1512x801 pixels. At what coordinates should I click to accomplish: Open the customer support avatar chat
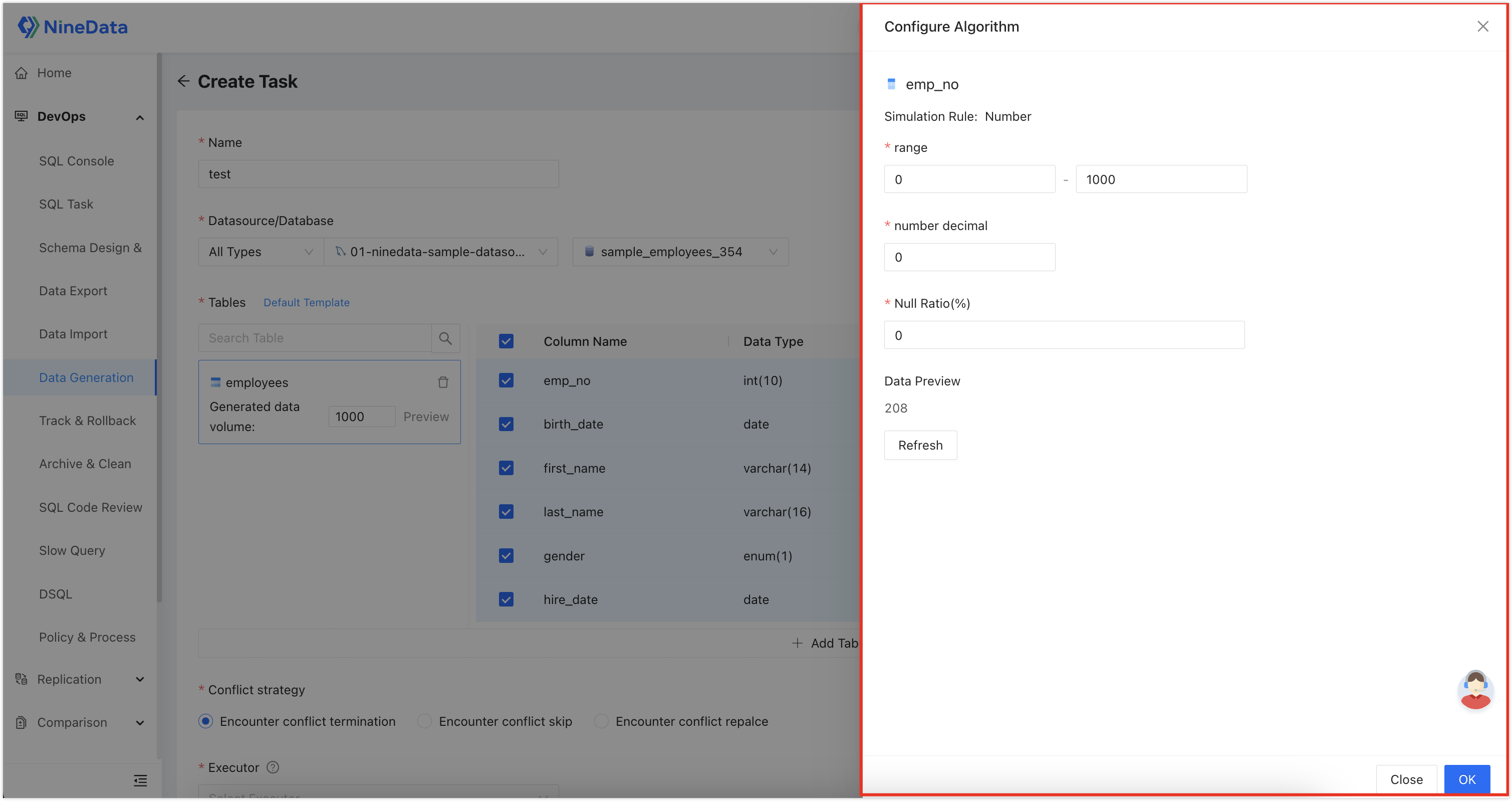1475,690
